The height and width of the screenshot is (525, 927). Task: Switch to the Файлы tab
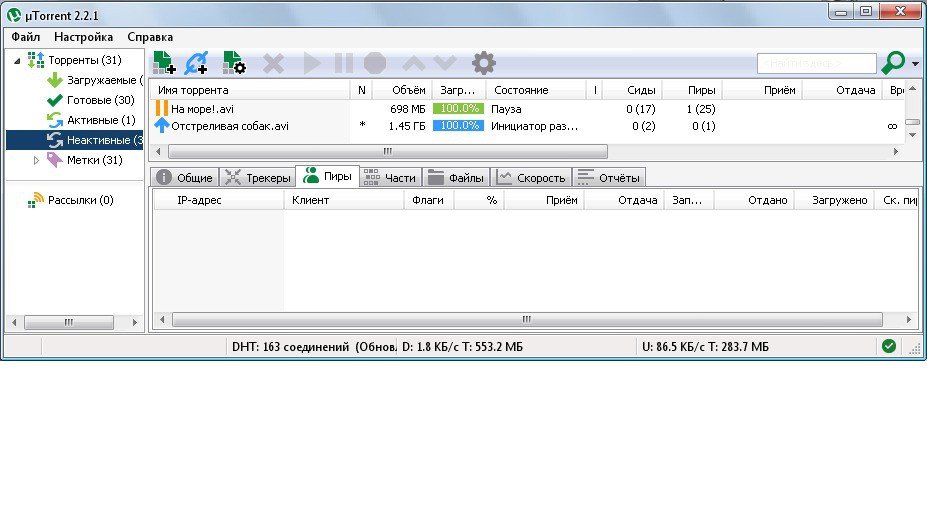[456, 177]
